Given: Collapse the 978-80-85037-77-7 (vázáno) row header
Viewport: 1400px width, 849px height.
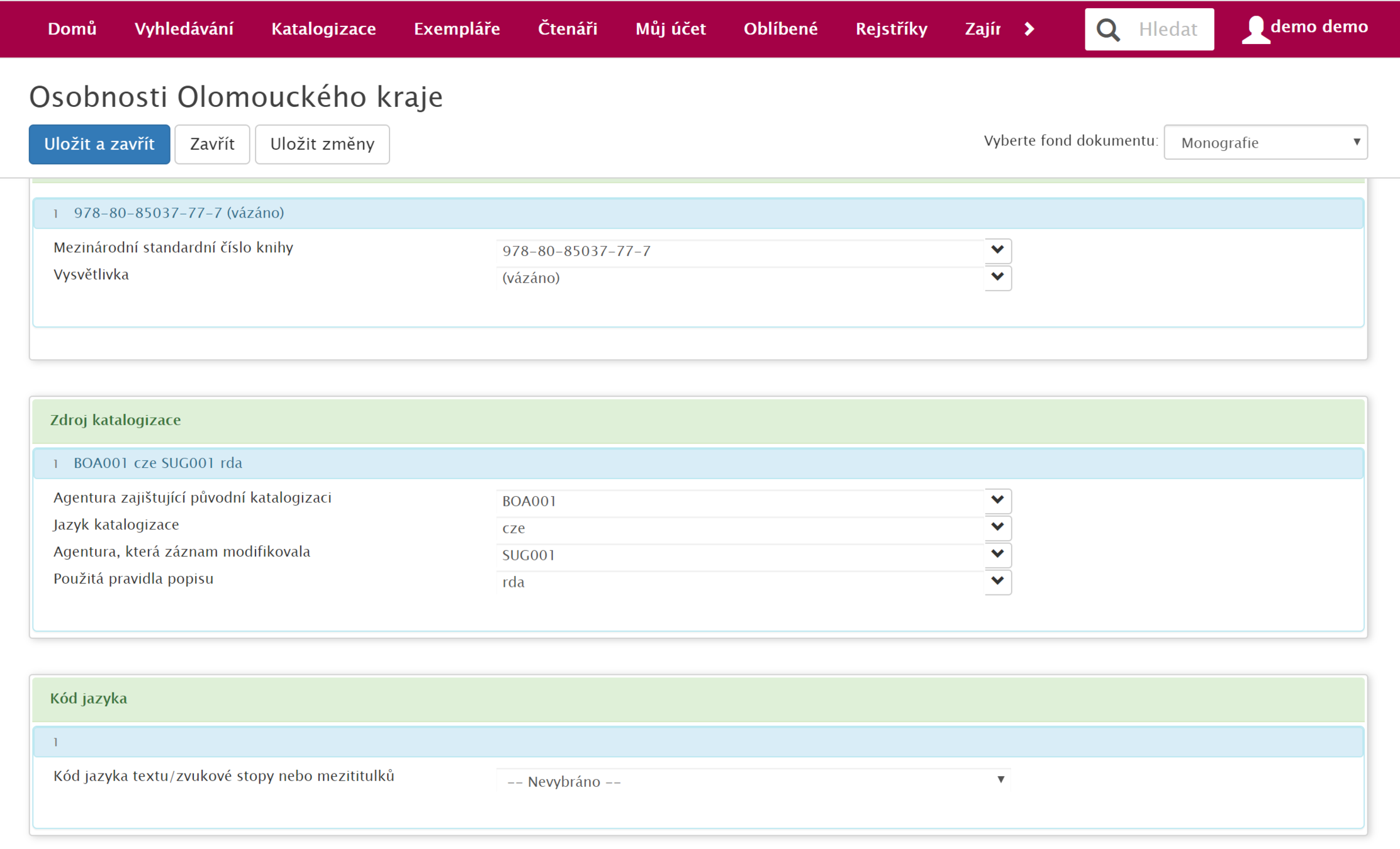Looking at the screenshot, I should [x=179, y=213].
